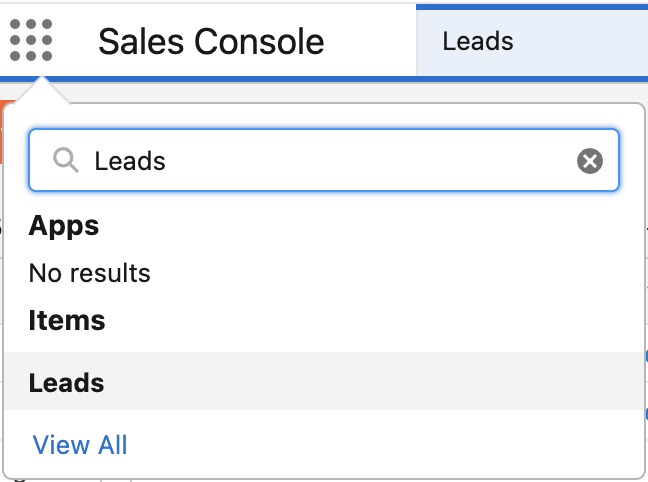The image size is (648, 482).
Task: Switch to the Leads navigation tab
Action: click(478, 41)
